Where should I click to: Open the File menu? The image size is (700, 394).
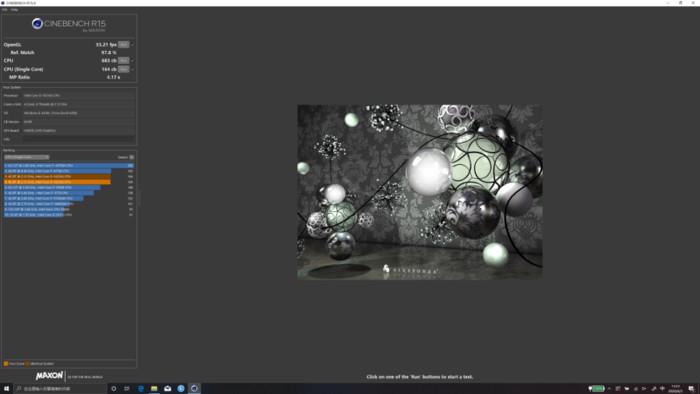click(x=4, y=9)
